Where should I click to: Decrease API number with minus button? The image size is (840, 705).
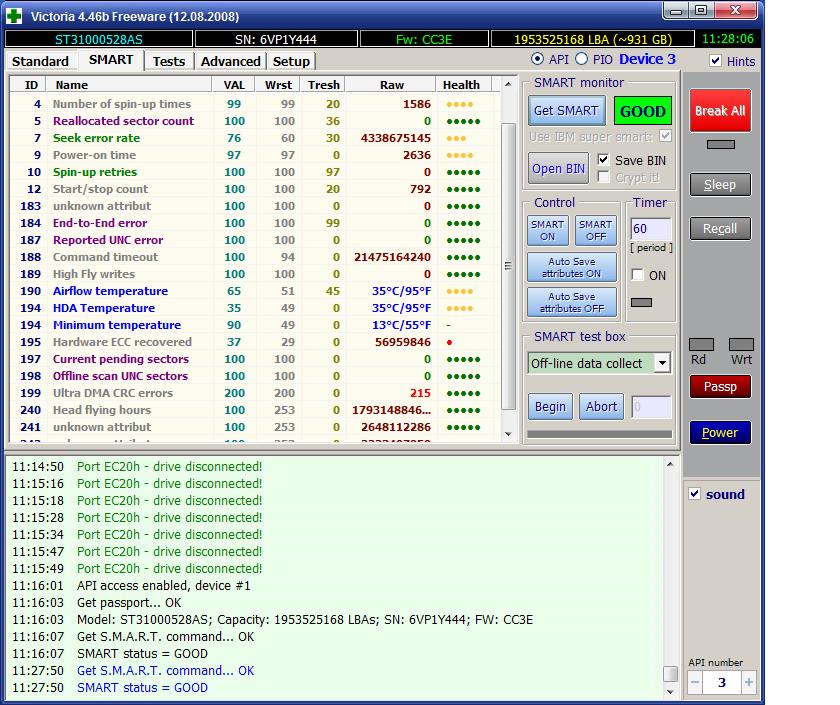pos(695,682)
